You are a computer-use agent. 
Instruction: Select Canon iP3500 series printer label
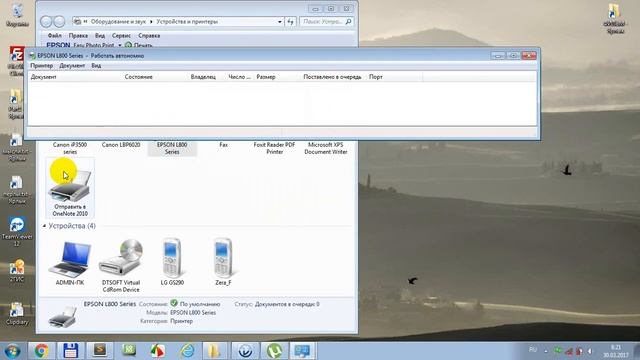pyautogui.click(x=70, y=148)
